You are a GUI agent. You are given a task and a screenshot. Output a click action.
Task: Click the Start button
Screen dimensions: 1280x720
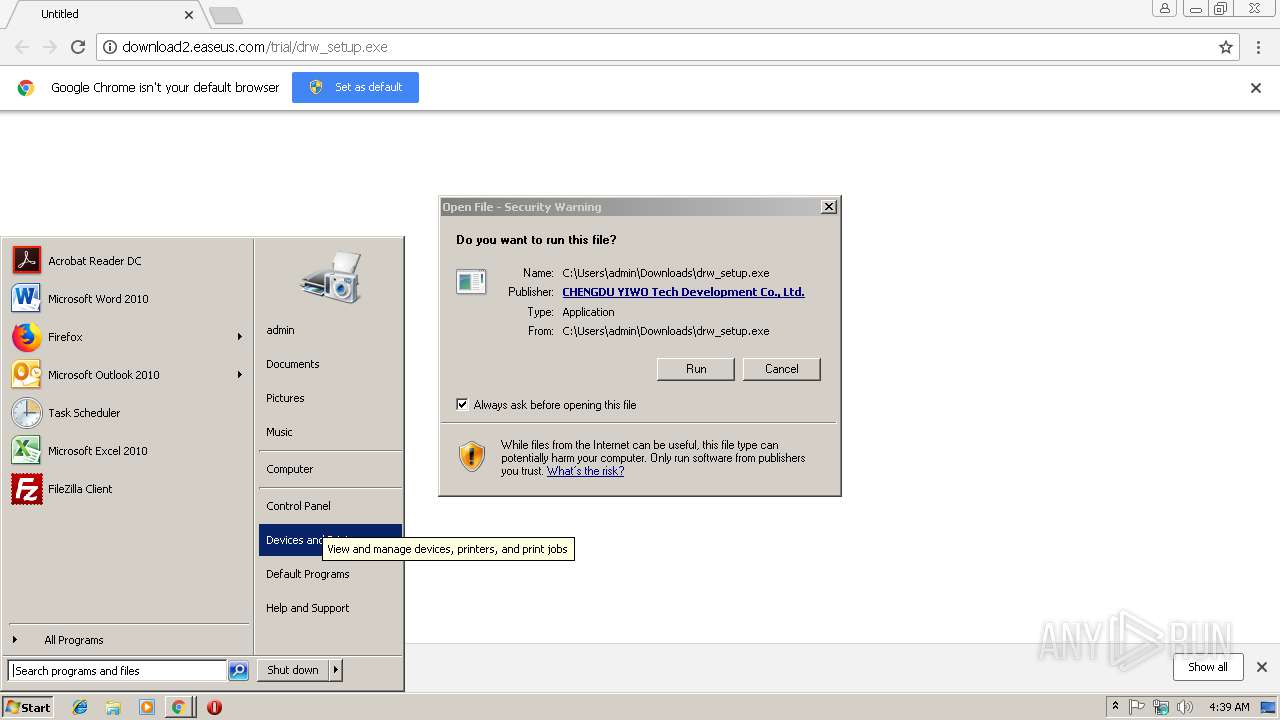click(x=28, y=707)
